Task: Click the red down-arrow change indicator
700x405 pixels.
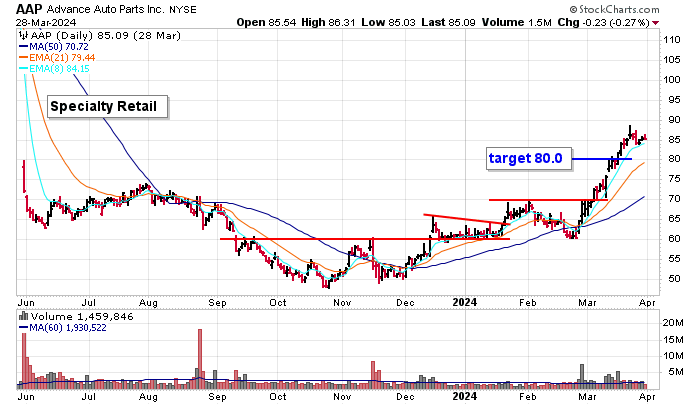Action: (655, 23)
